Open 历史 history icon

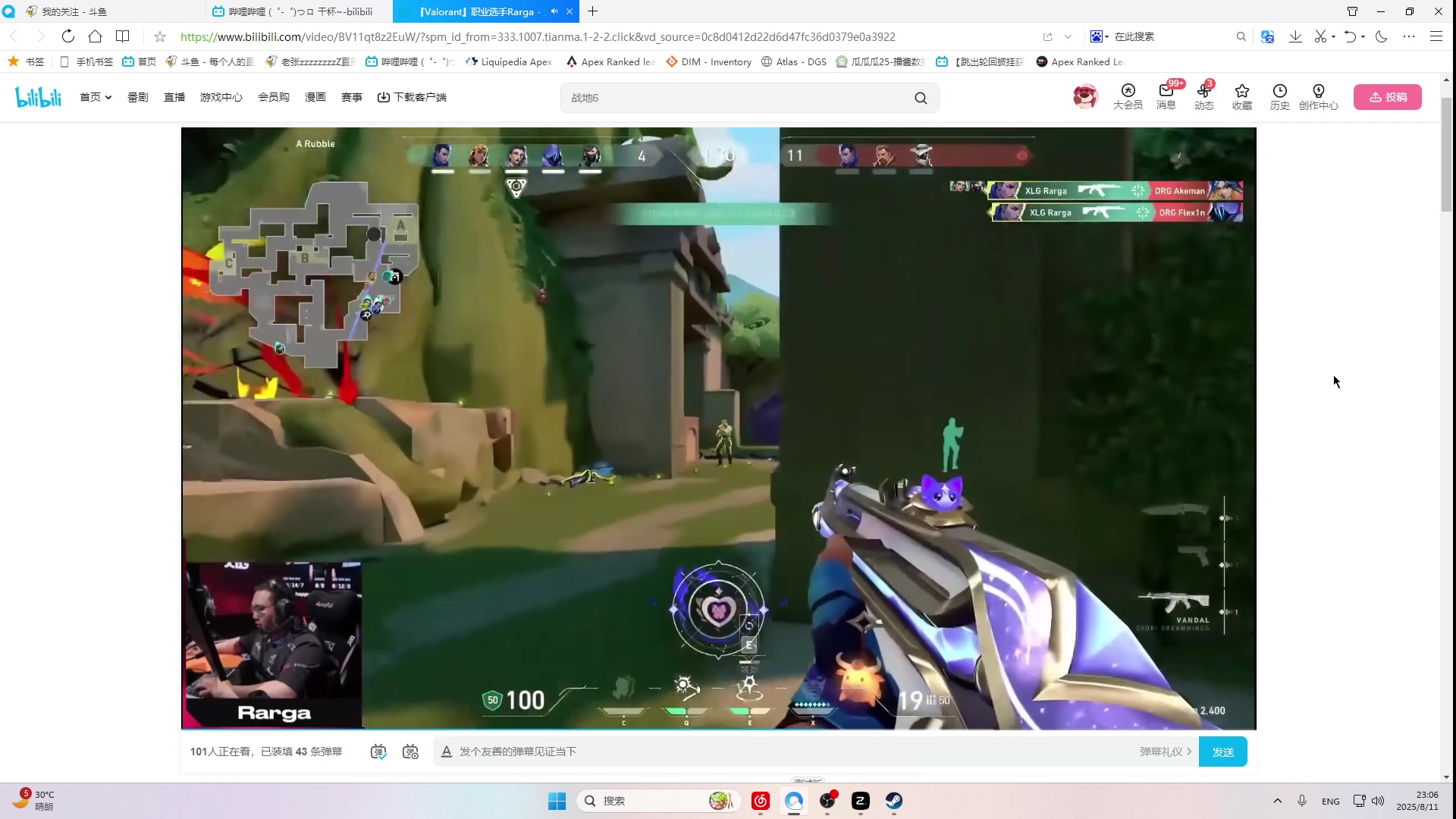coord(1279,97)
